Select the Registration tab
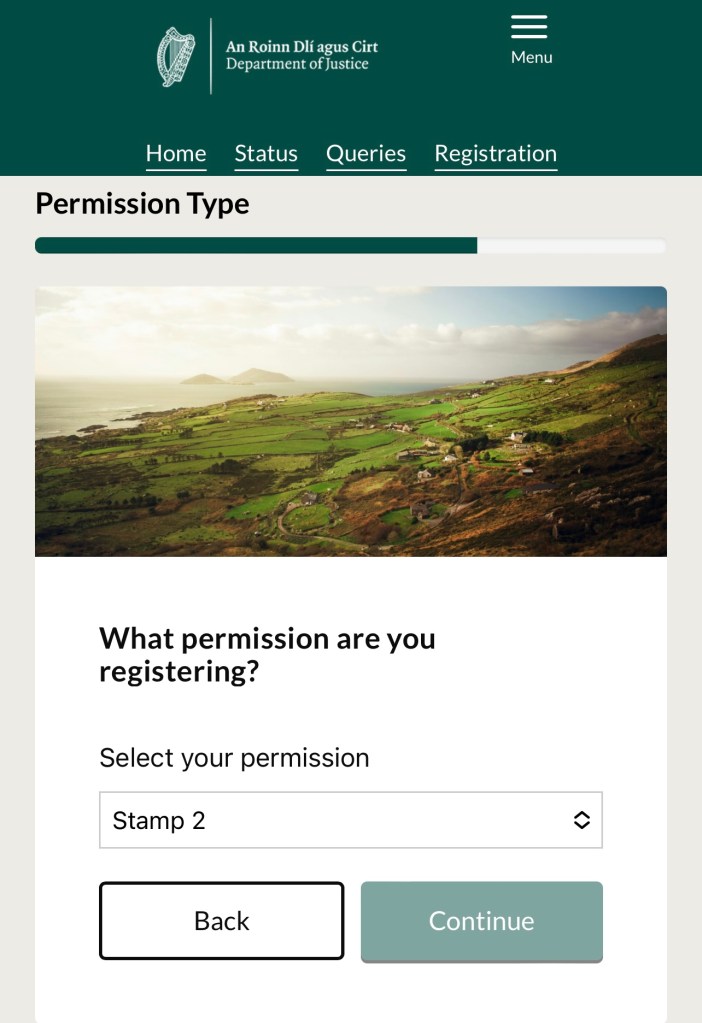The width and height of the screenshot is (702, 1023). (x=495, y=154)
